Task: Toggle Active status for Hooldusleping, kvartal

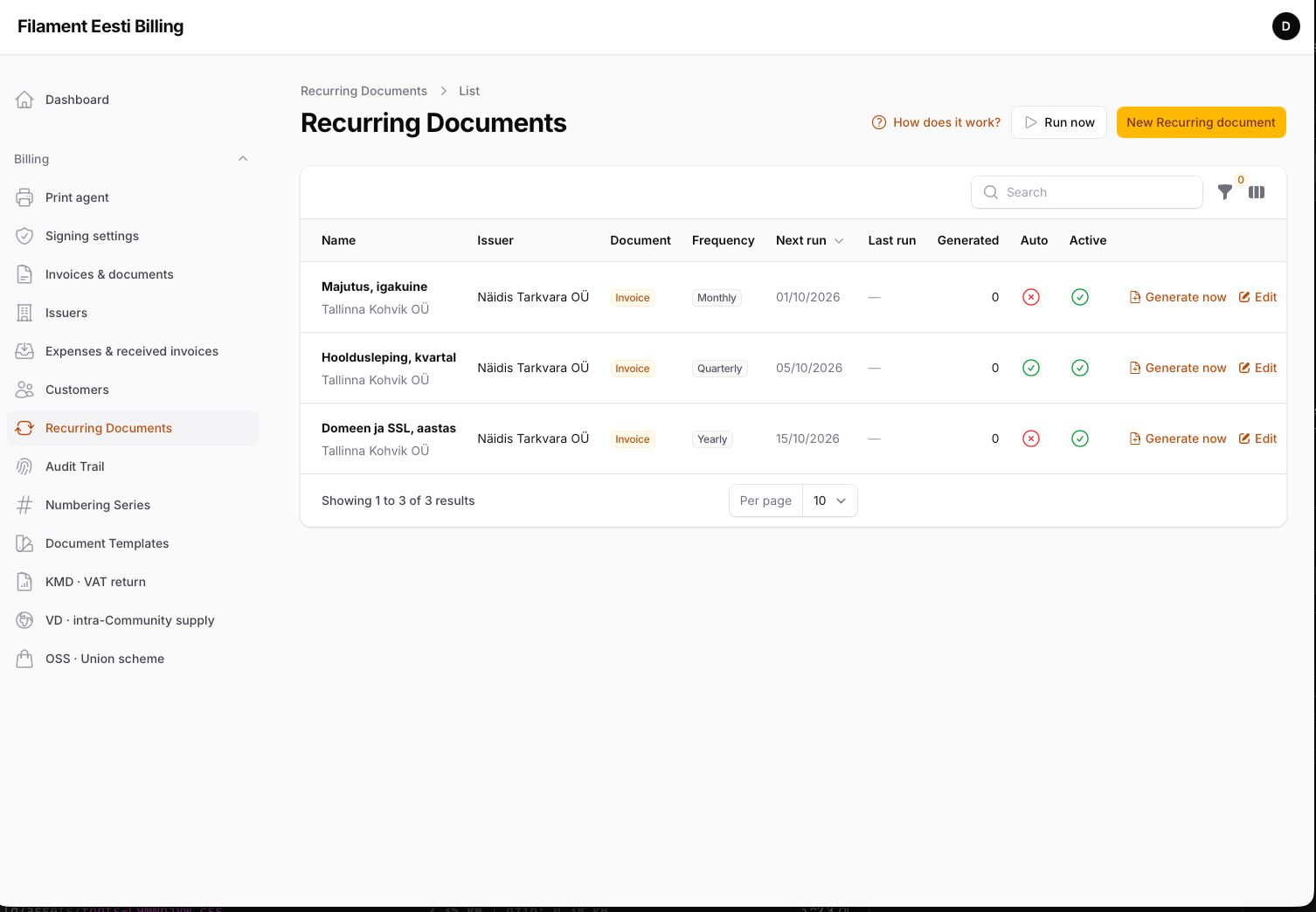Action: pyautogui.click(x=1080, y=368)
